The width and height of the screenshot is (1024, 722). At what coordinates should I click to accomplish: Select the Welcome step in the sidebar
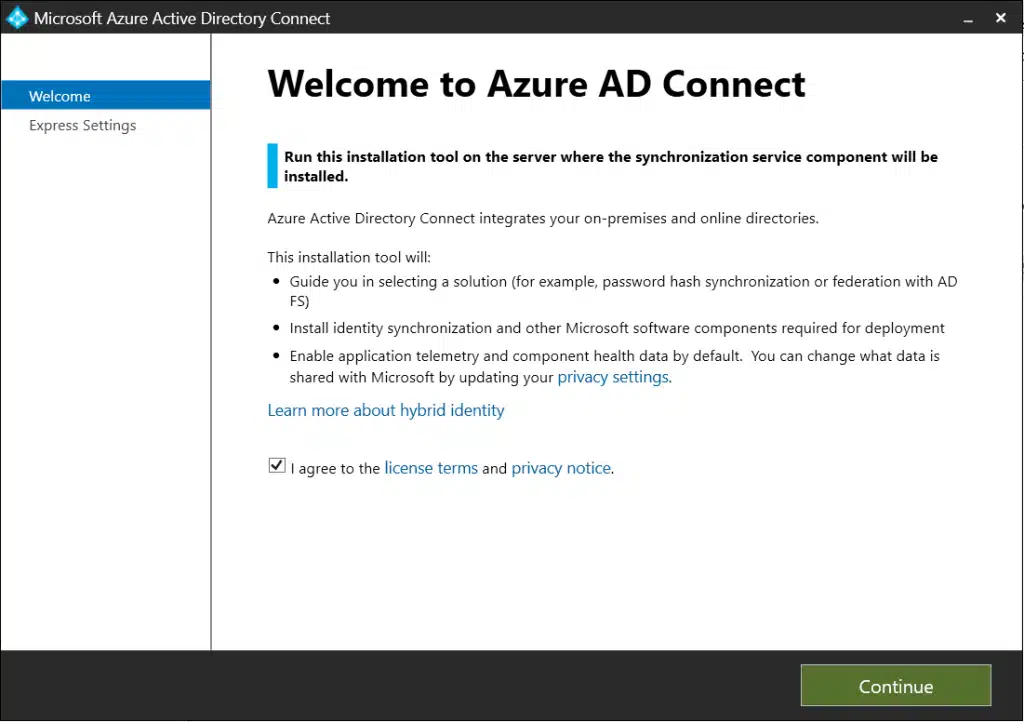click(x=60, y=96)
